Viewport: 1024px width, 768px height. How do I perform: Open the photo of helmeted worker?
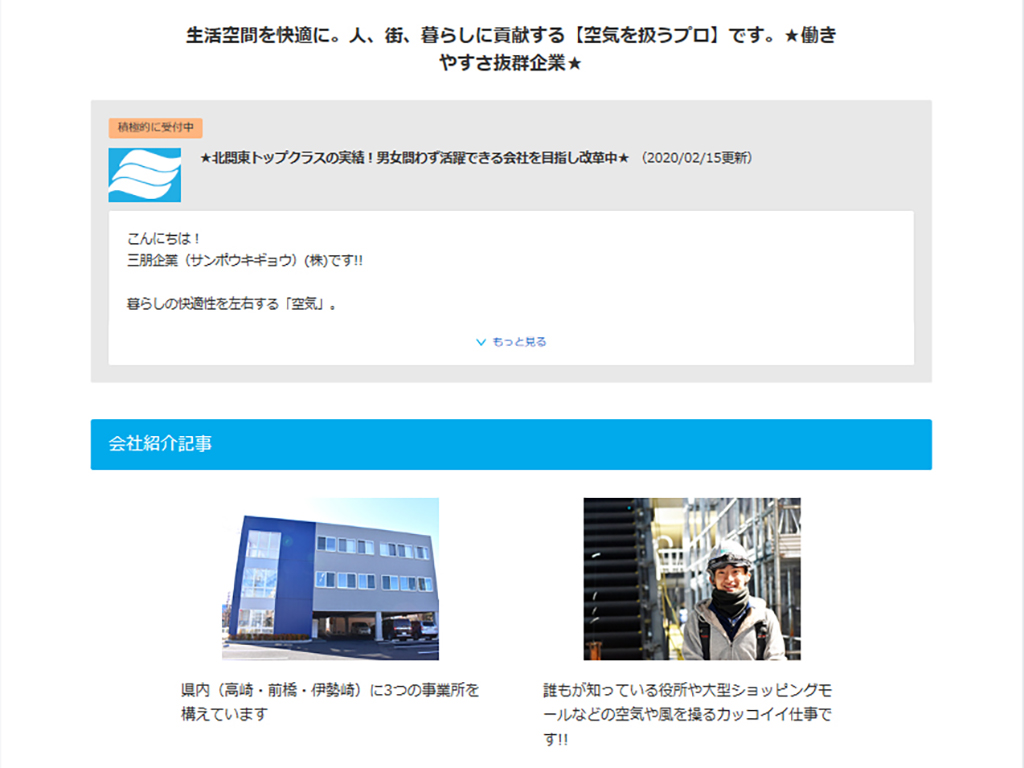pyautogui.click(x=692, y=578)
